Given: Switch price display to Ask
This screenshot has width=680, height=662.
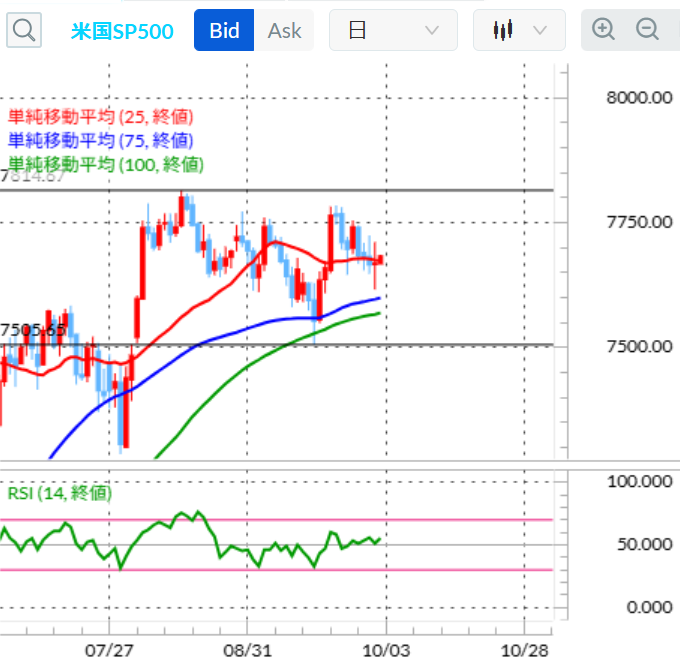Looking at the screenshot, I should 284,30.
